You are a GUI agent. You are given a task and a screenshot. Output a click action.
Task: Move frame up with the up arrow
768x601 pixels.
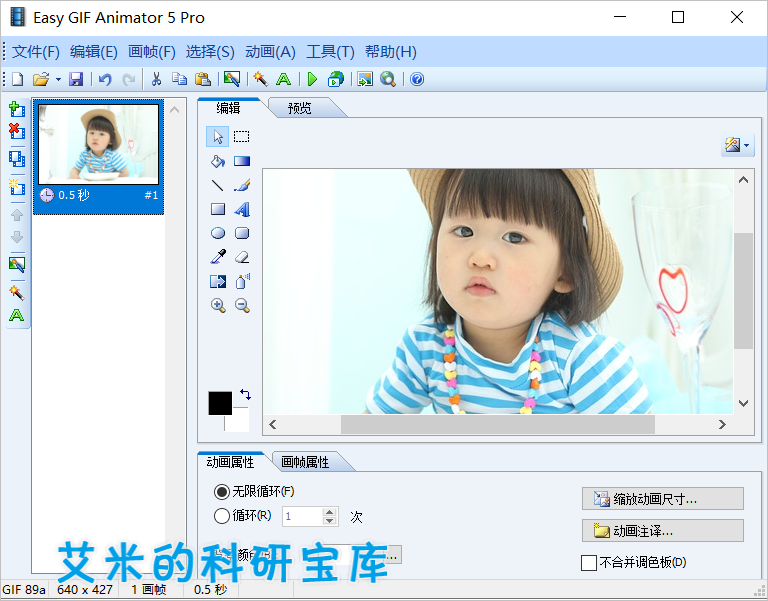point(17,215)
